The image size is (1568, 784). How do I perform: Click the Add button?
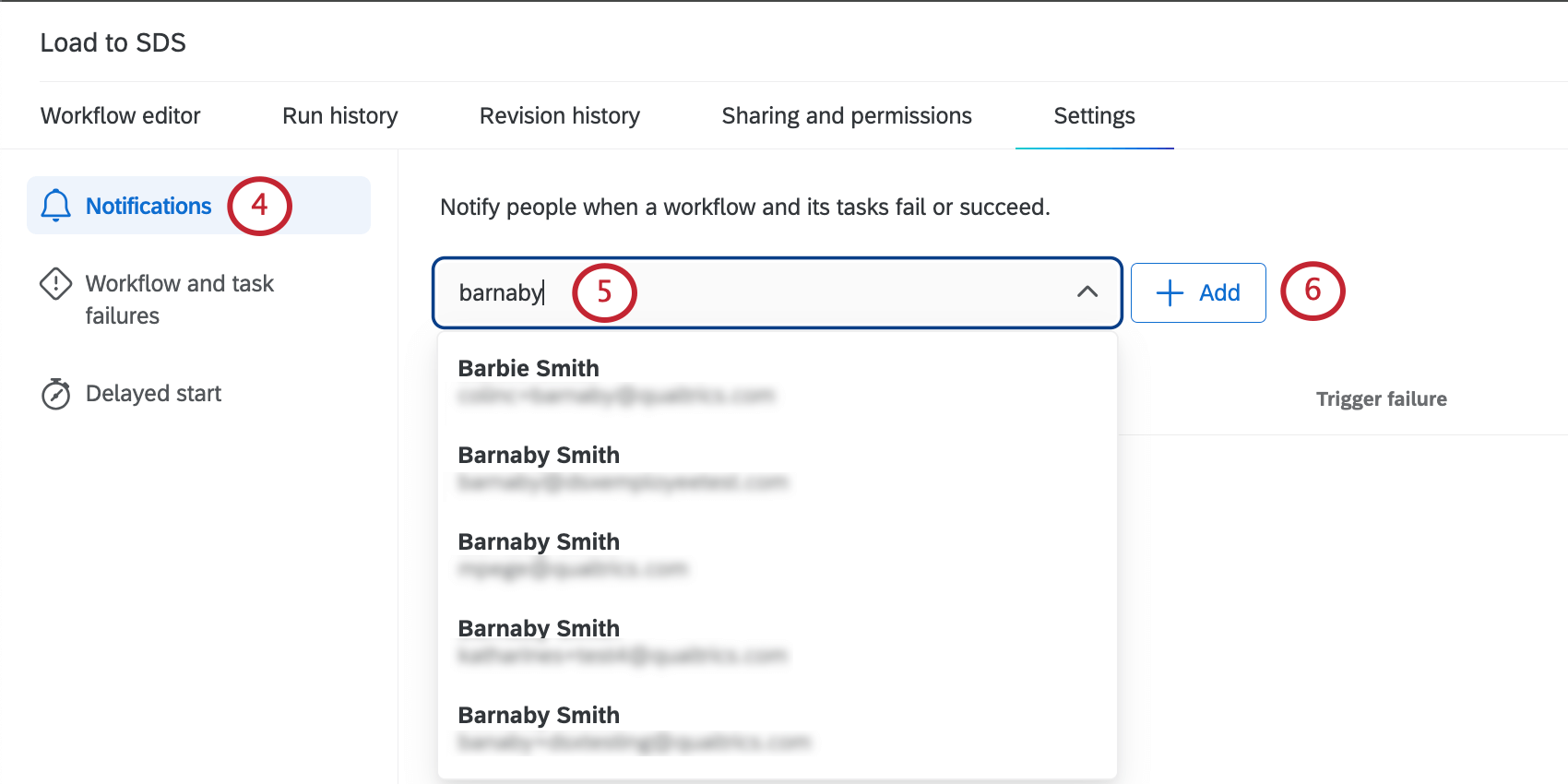[1198, 292]
